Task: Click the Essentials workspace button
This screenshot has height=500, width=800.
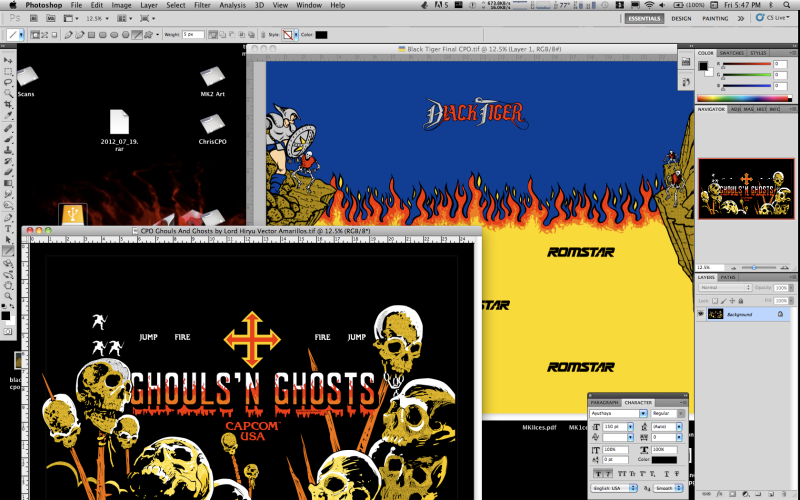Action: point(644,18)
